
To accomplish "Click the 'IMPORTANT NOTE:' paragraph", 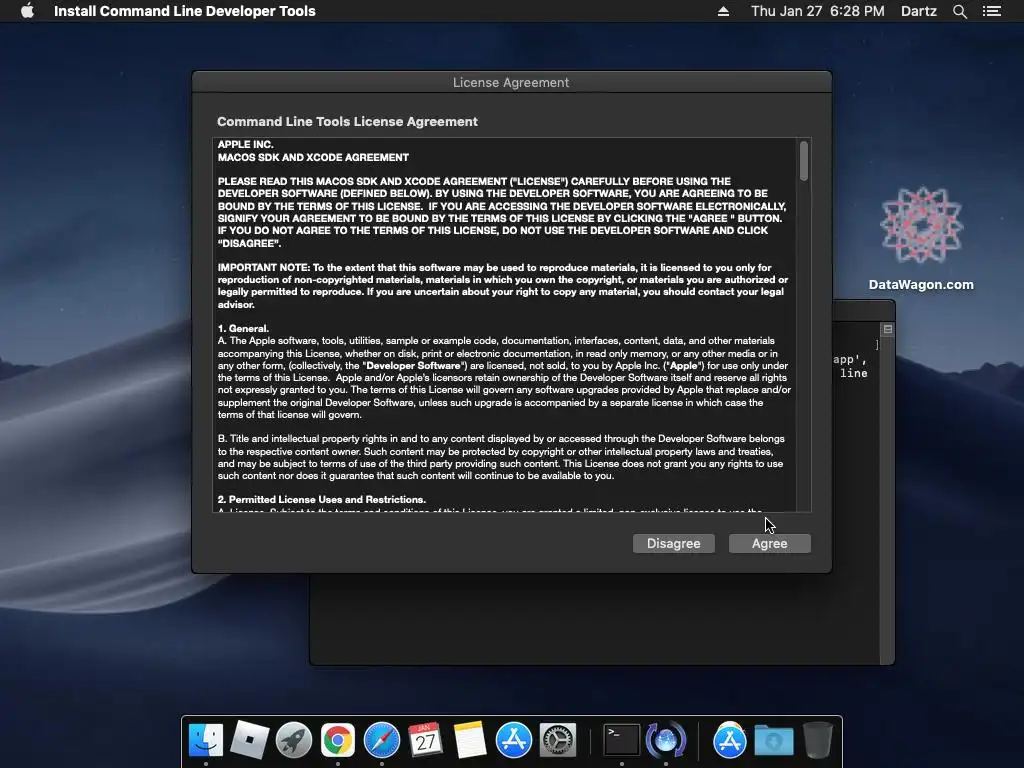I will pos(503,286).
